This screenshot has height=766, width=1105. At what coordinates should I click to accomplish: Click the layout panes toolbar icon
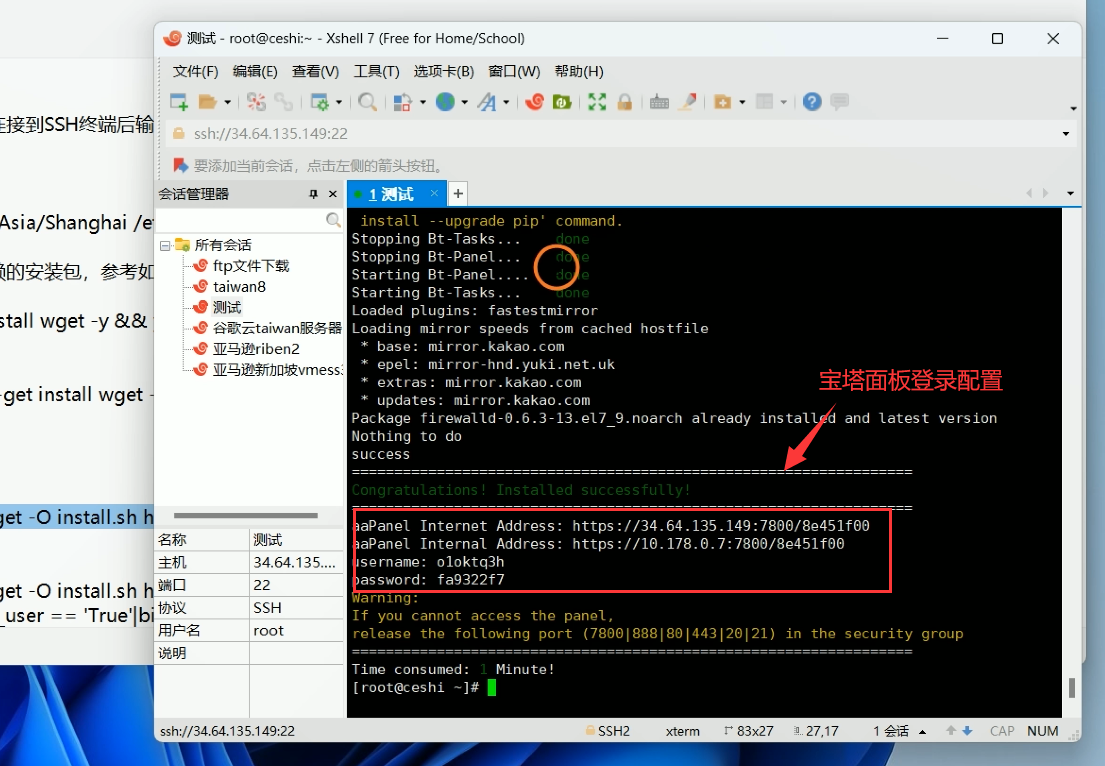[x=765, y=102]
